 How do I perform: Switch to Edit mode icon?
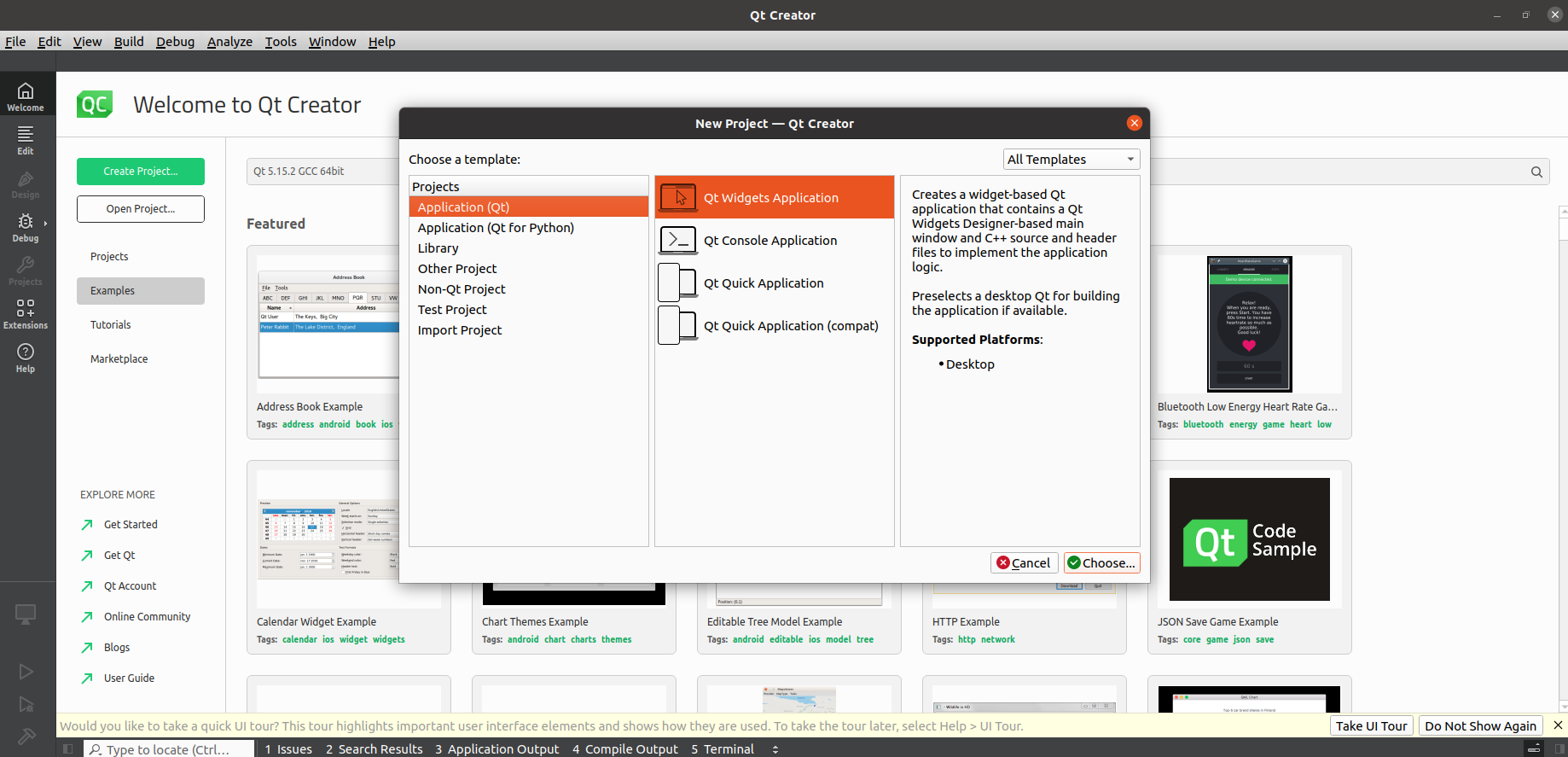(x=26, y=139)
